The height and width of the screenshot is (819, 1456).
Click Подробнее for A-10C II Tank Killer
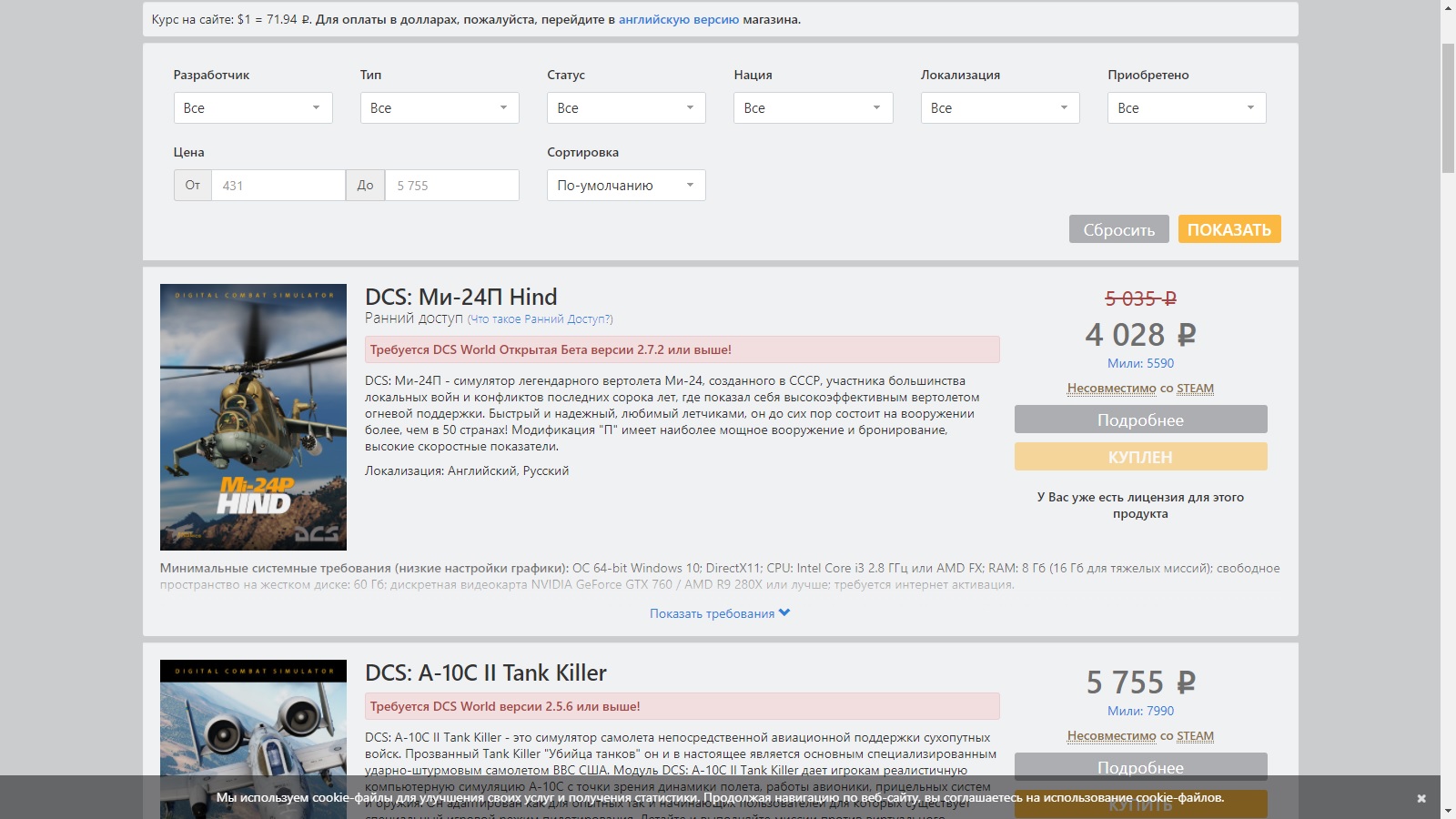[1140, 767]
